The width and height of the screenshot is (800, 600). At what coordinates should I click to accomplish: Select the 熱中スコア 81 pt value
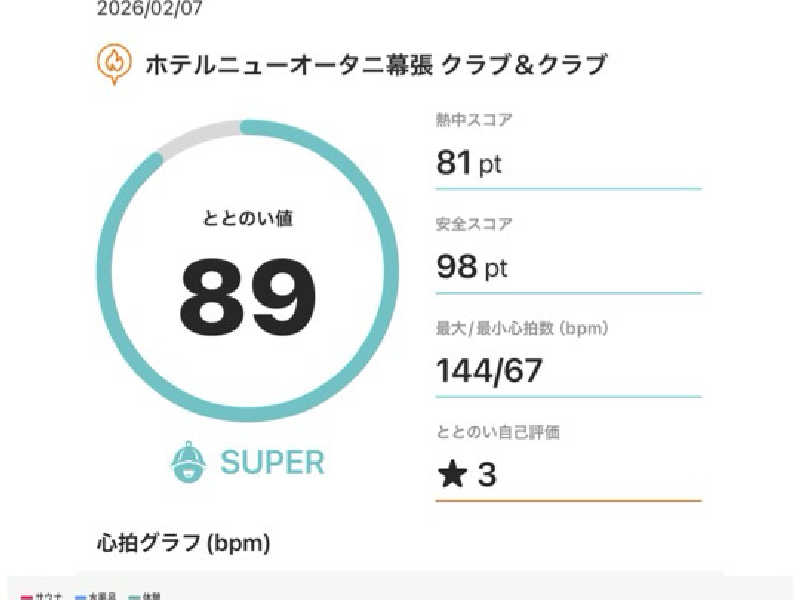point(468,163)
